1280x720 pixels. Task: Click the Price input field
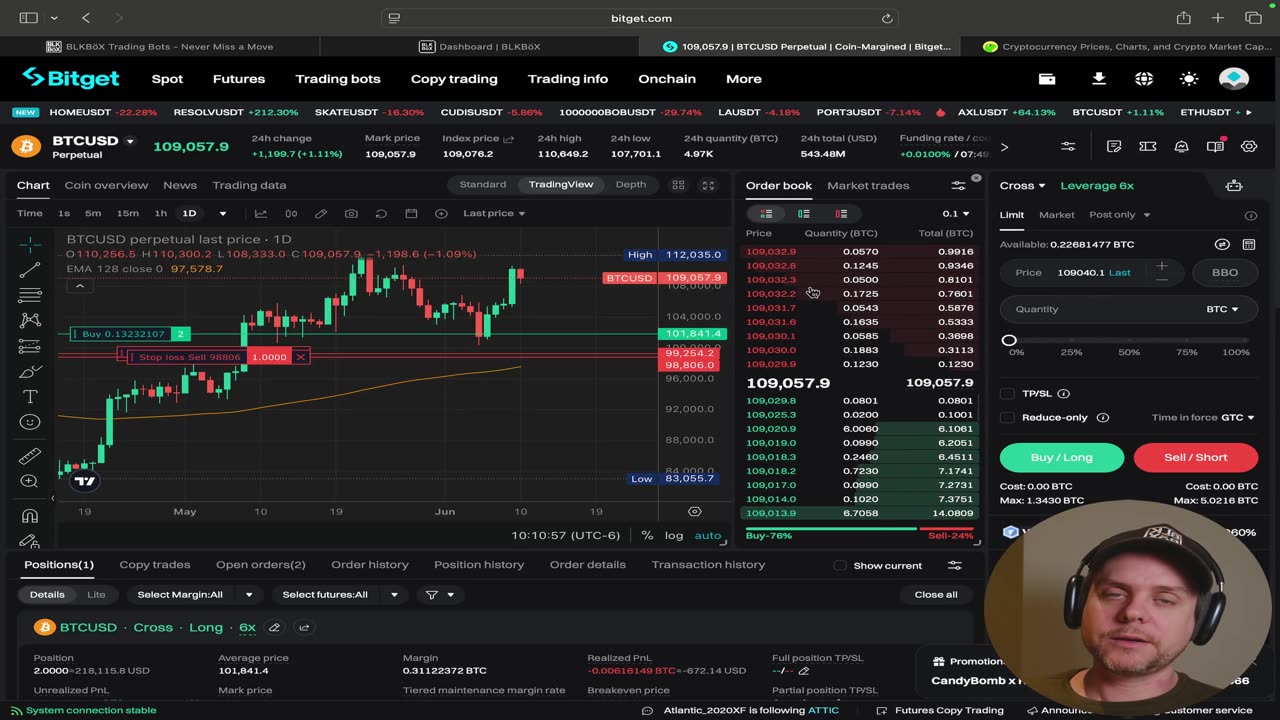[1092, 272]
